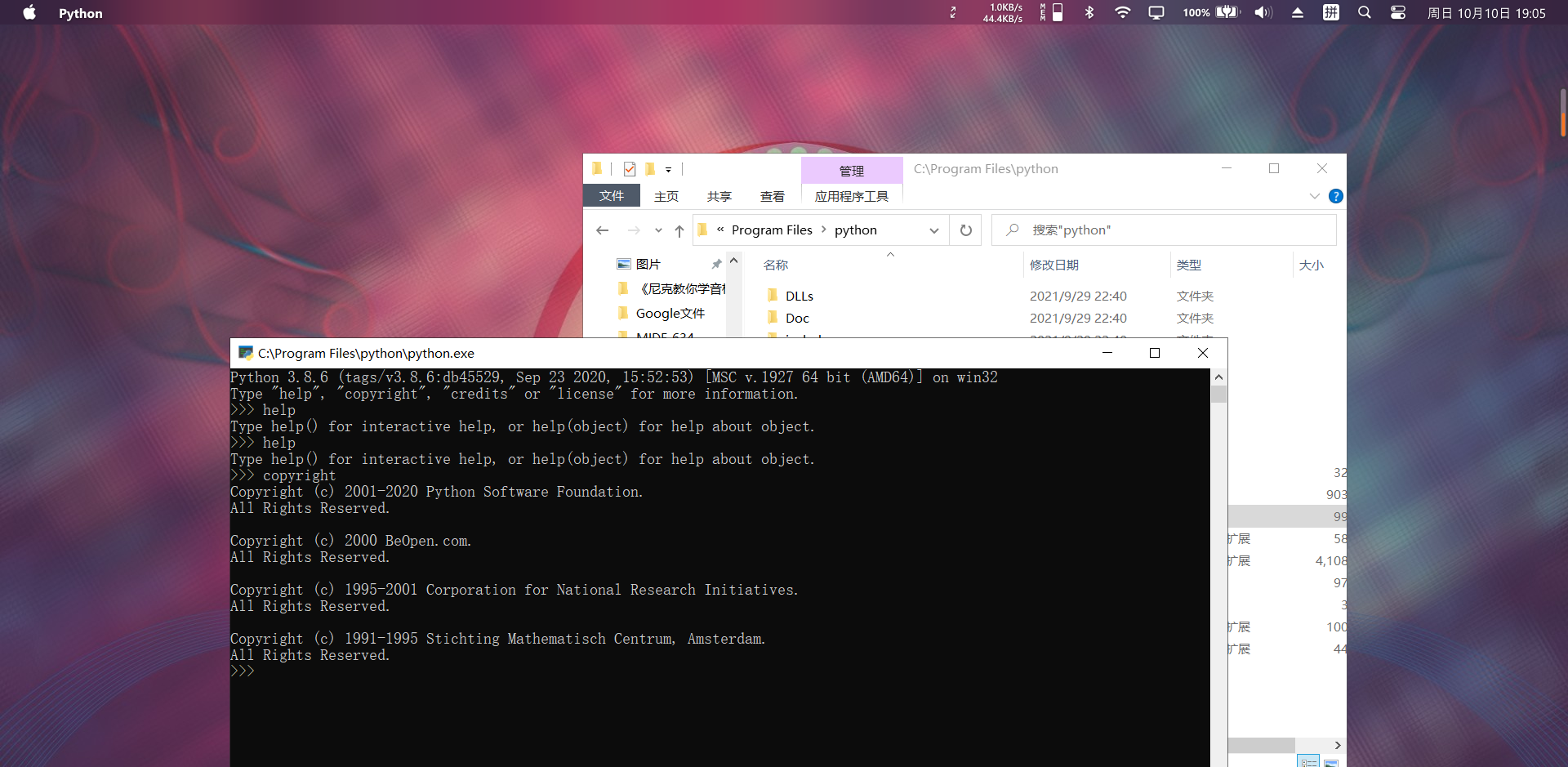
Task: Open the battery status menu
Action: tap(1212, 12)
